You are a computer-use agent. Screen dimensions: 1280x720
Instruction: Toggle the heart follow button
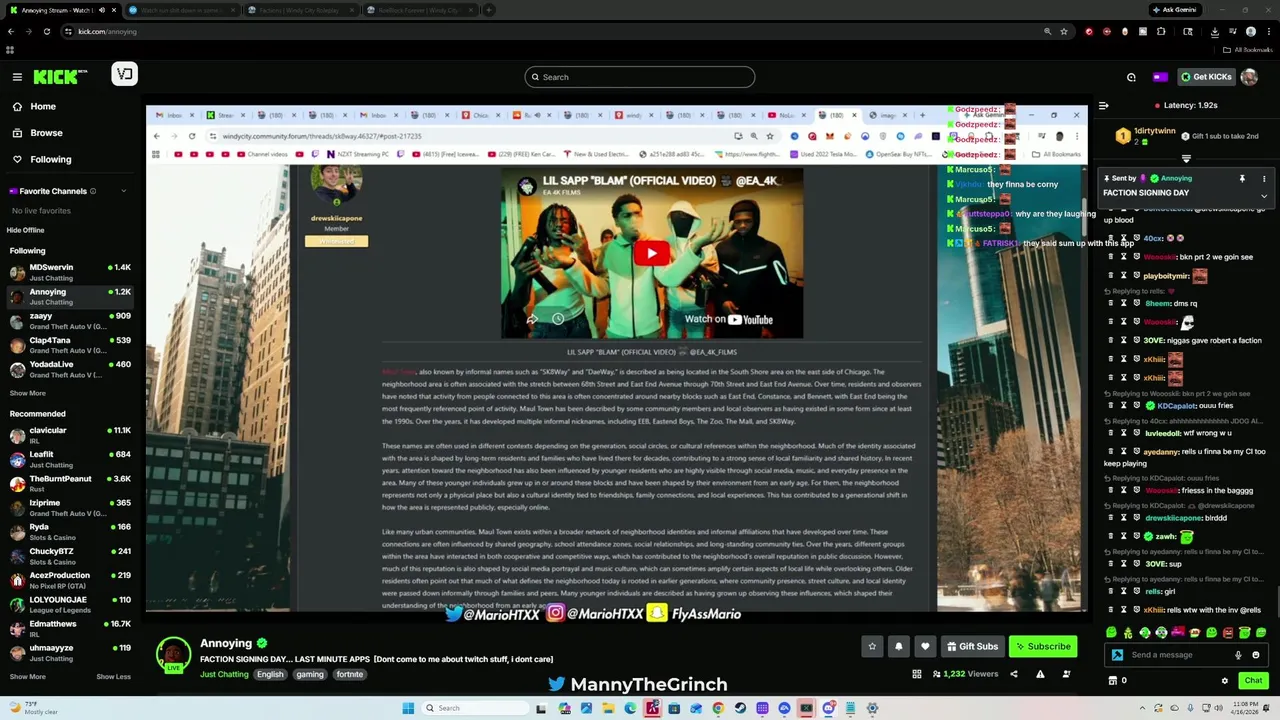coord(925,646)
